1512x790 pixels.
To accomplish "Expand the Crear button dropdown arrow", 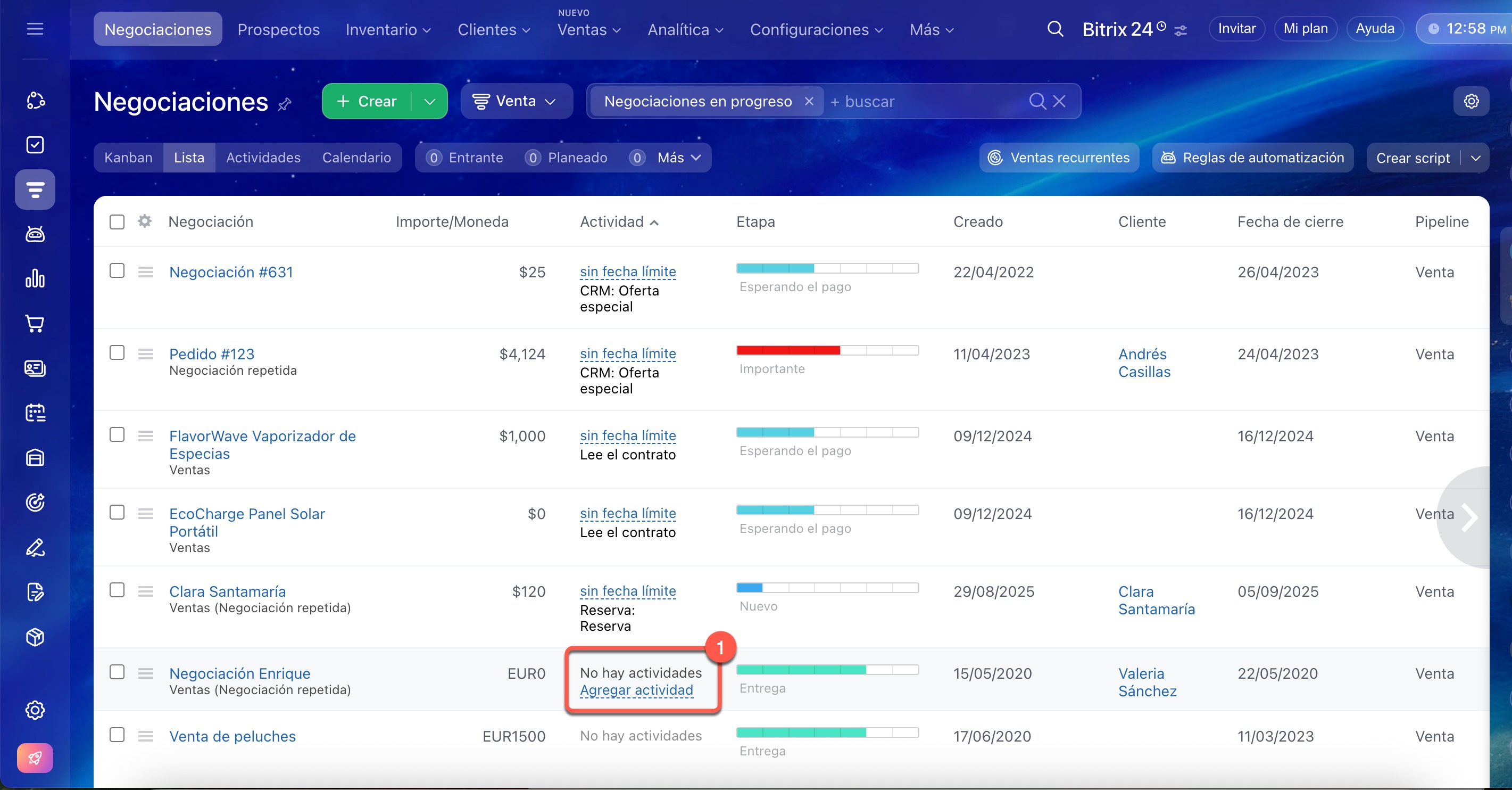I will click(x=430, y=101).
